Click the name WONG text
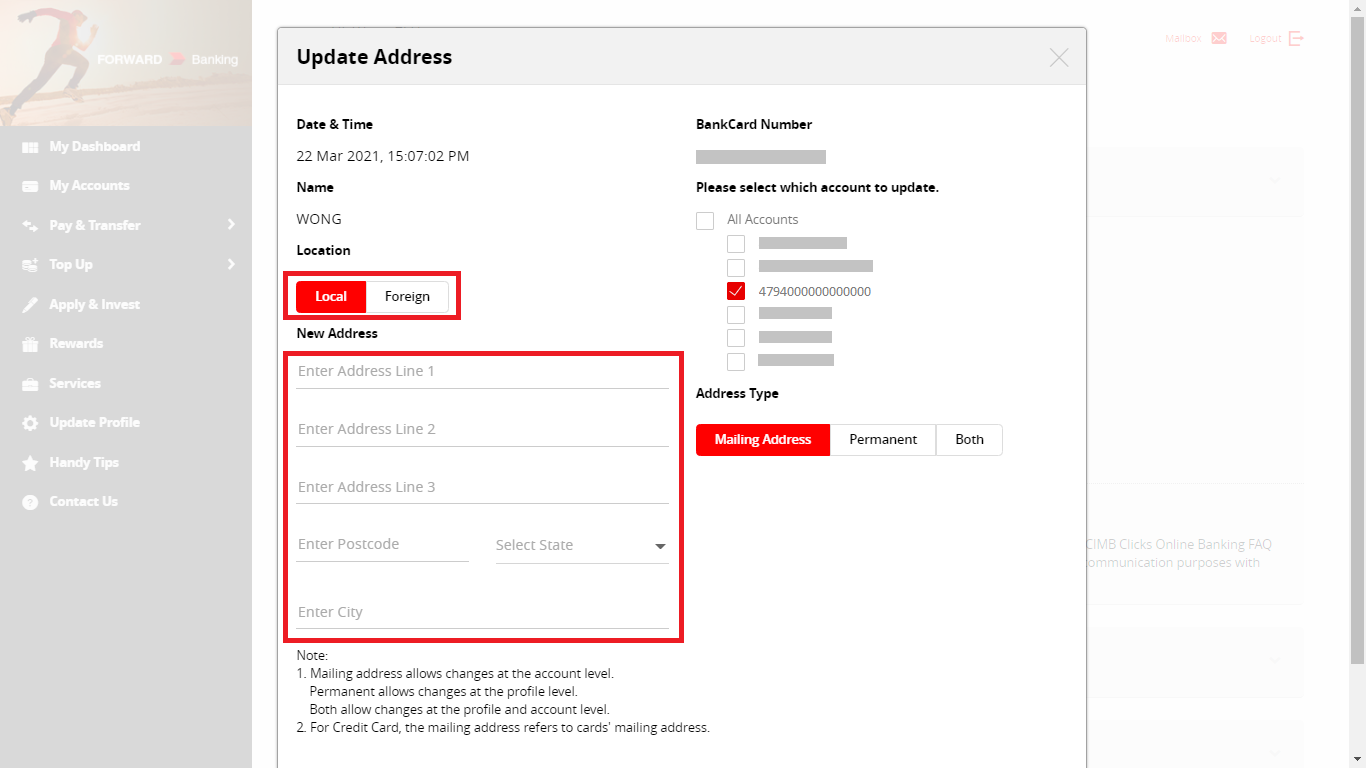Viewport: 1366px width, 768px height. pos(319,219)
